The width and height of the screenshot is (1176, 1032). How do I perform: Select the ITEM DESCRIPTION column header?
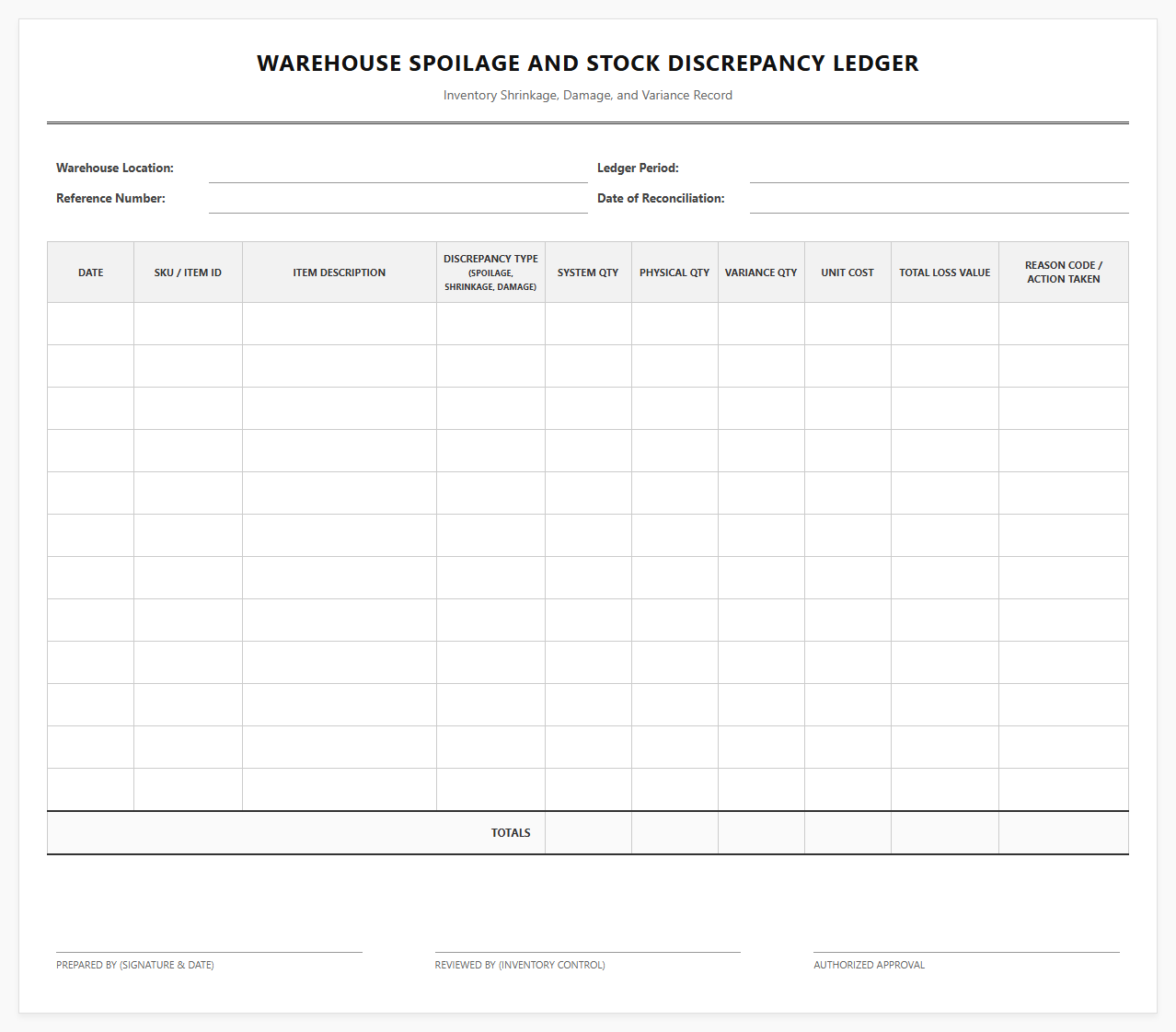[340, 272]
